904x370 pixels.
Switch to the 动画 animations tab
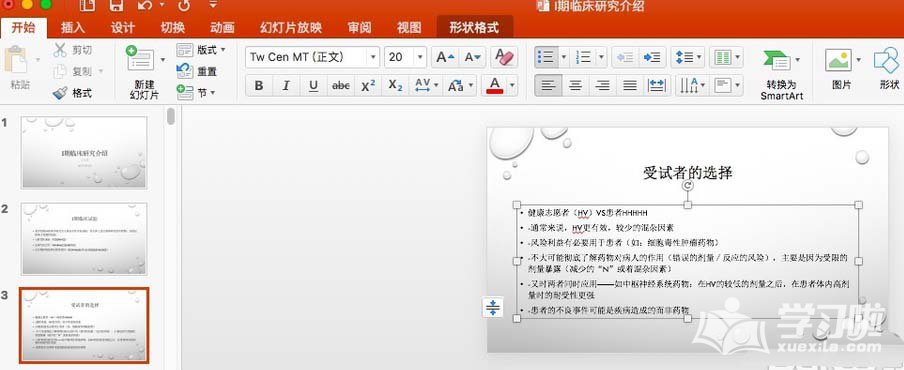coord(222,28)
